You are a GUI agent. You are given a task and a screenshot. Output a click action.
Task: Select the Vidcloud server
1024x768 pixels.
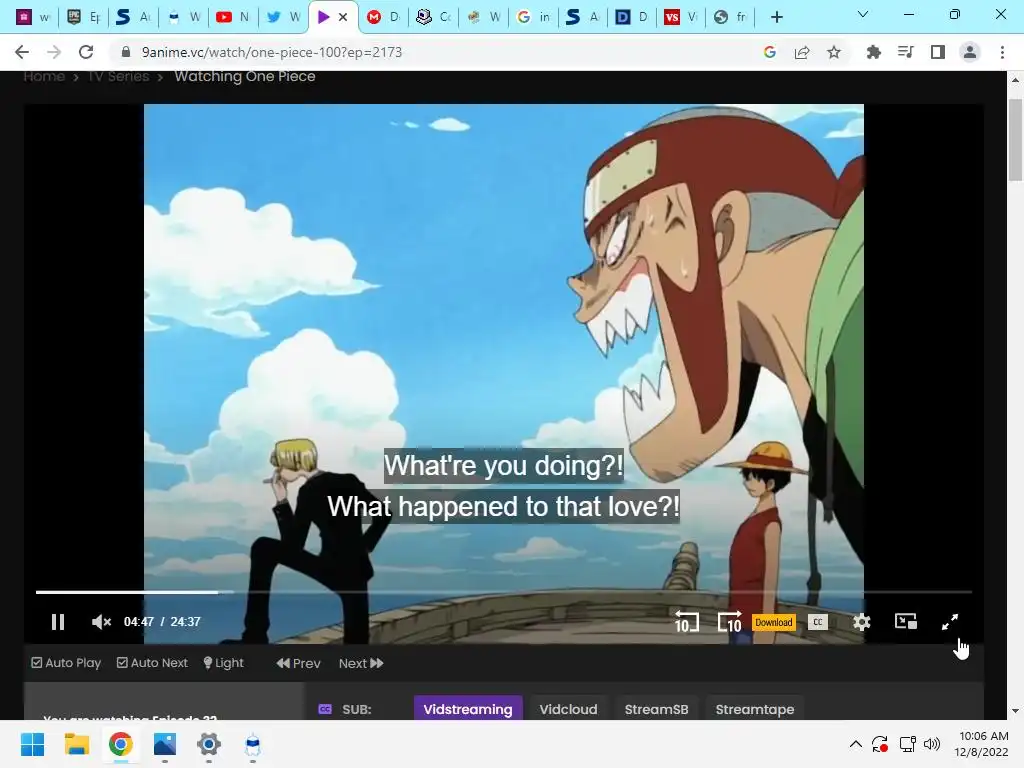[568, 709]
